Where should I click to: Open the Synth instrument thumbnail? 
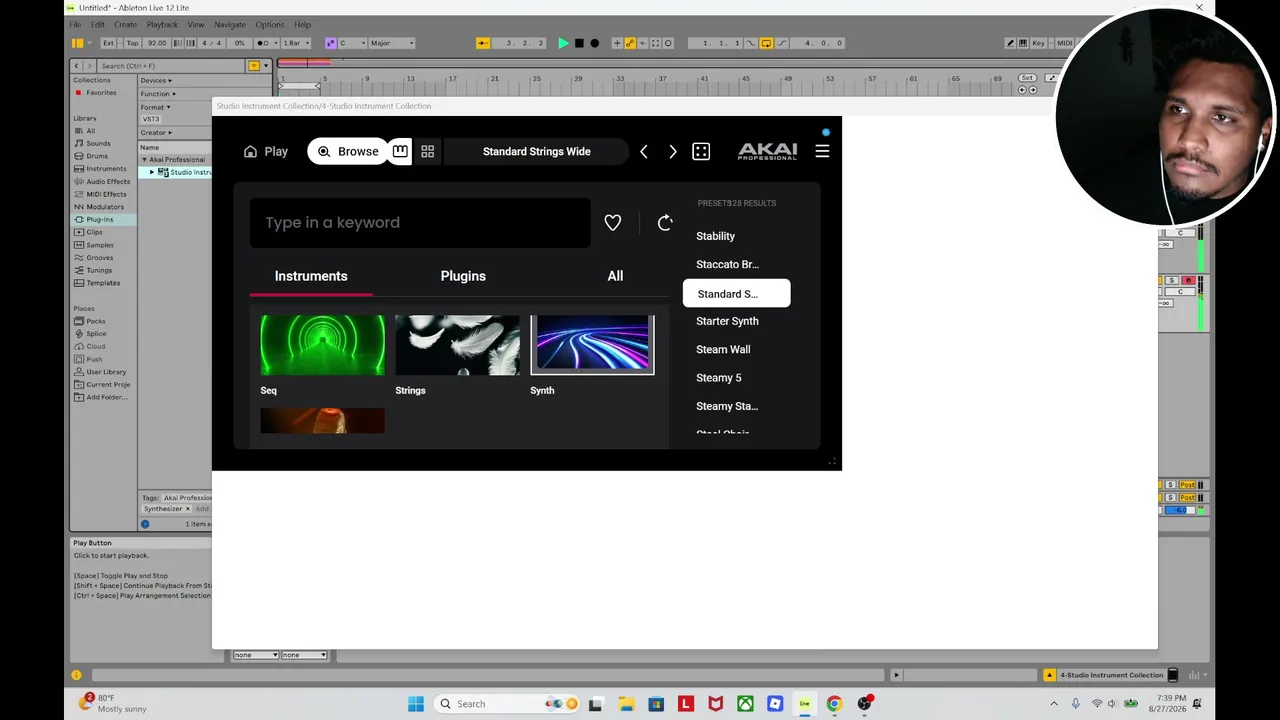click(592, 345)
